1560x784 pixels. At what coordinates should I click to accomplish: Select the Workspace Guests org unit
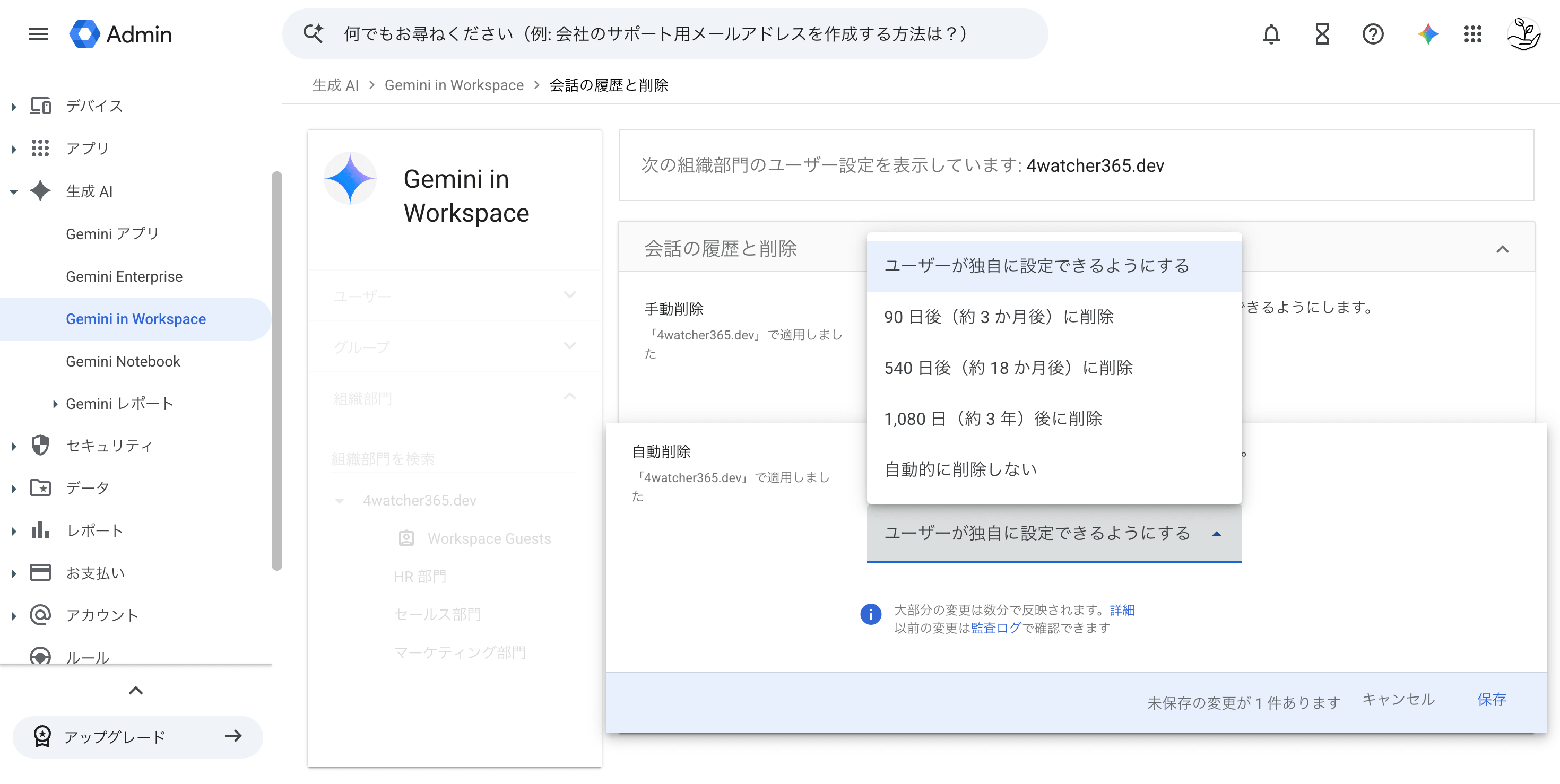[489, 538]
